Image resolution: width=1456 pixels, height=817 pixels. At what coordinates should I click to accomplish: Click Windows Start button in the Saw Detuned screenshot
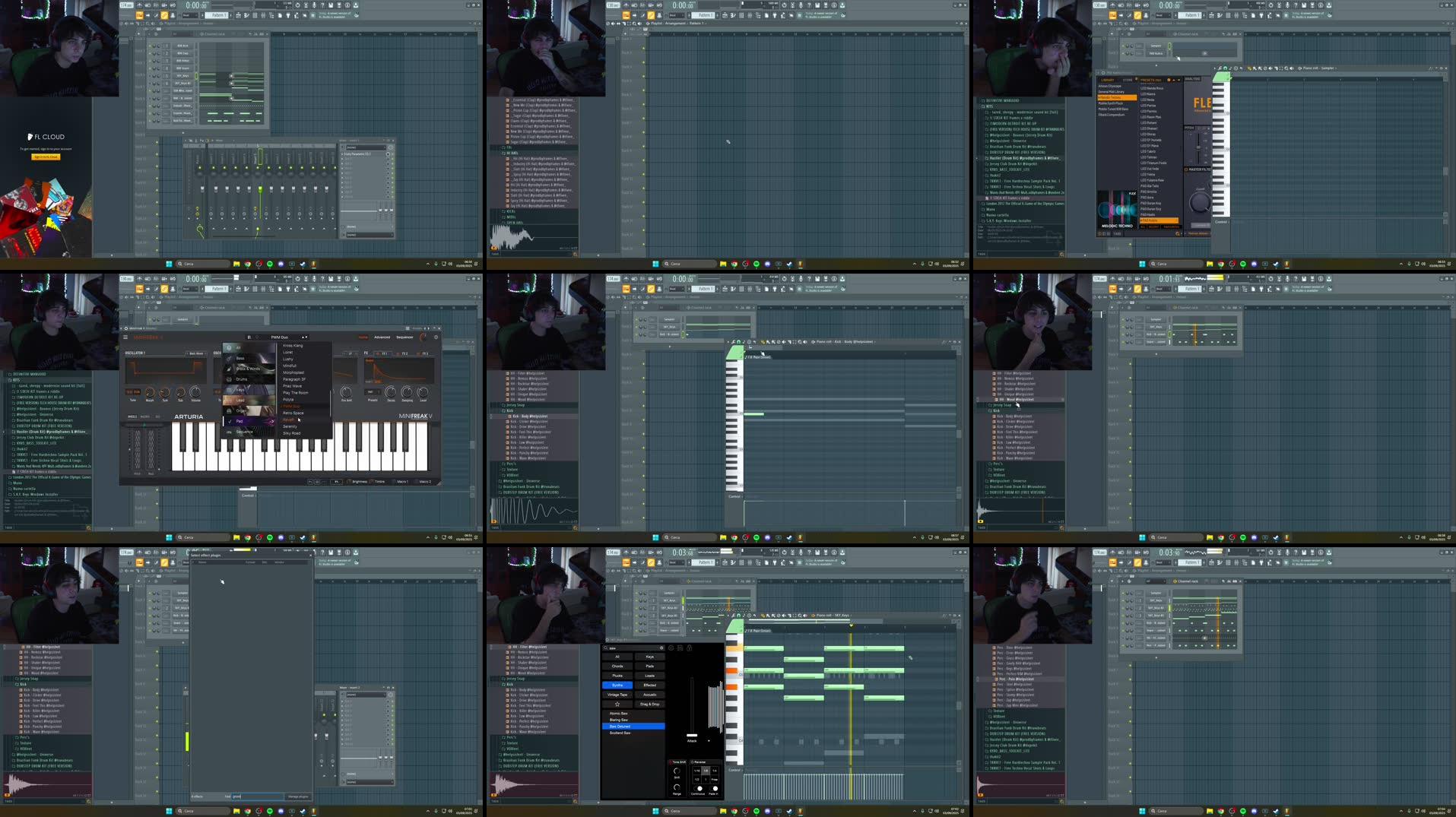[x=655, y=811]
